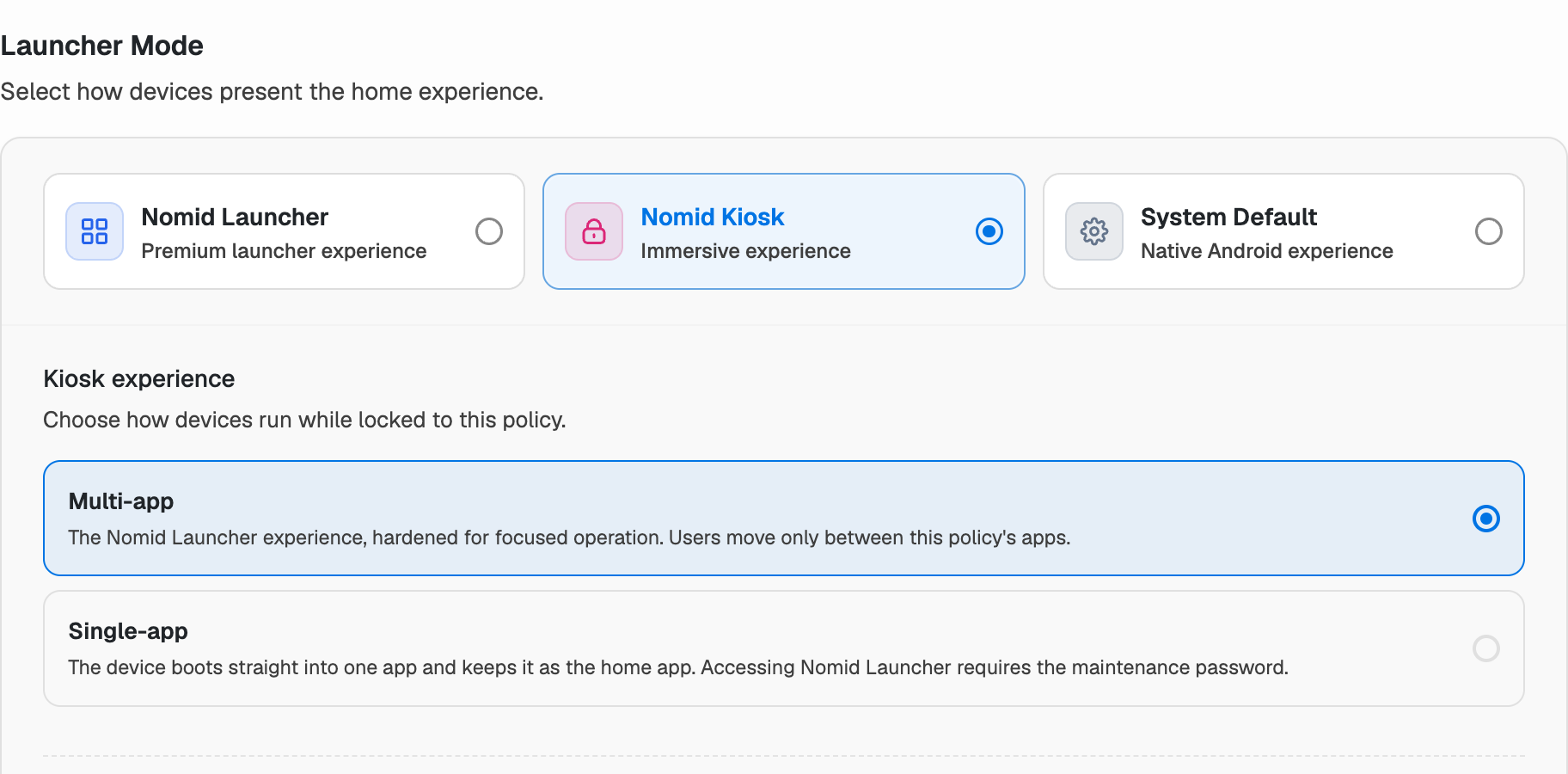Click "Select how devices present the home experience."
The height and width of the screenshot is (774, 1568).
(272, 92)
